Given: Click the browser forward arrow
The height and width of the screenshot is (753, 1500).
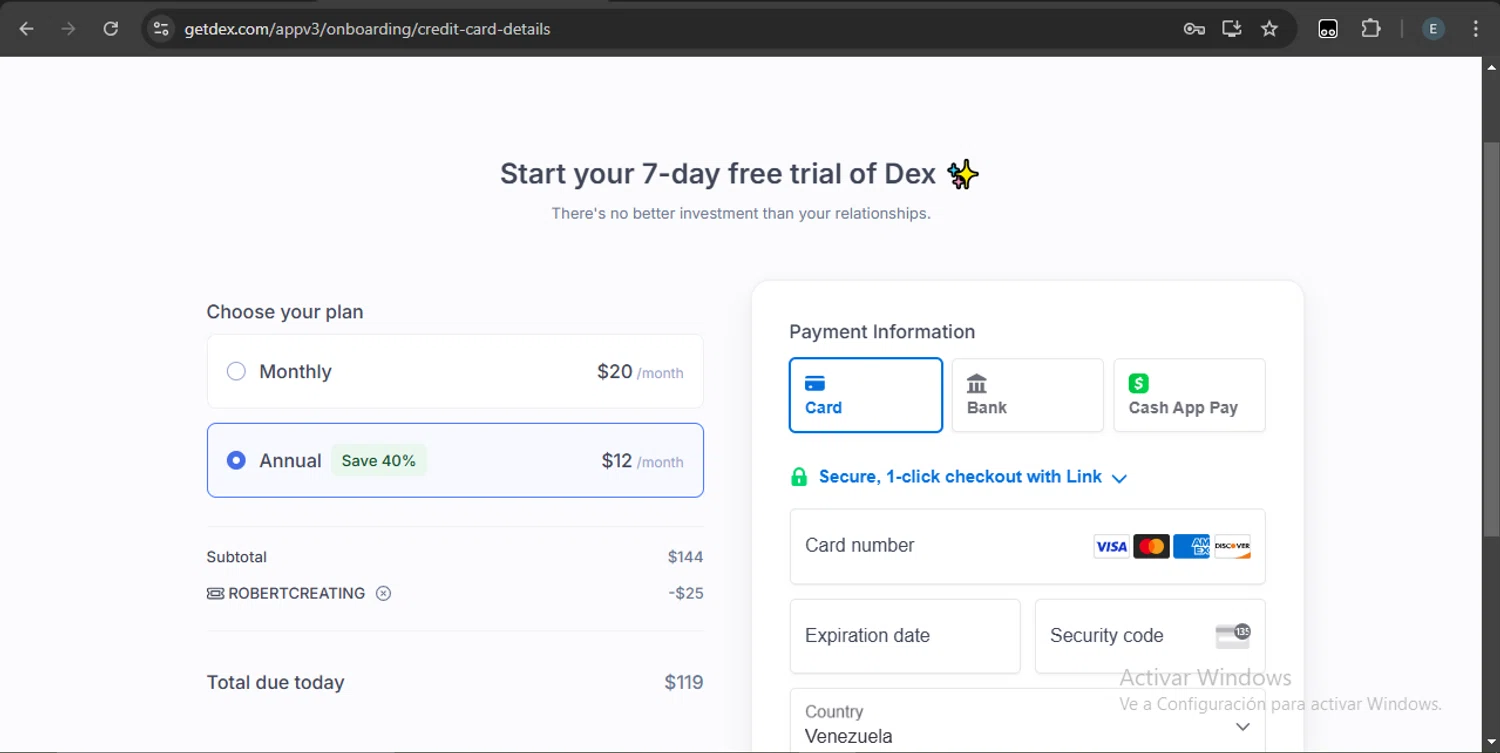Looking at the screenshot, I should (x=68, y=29).
